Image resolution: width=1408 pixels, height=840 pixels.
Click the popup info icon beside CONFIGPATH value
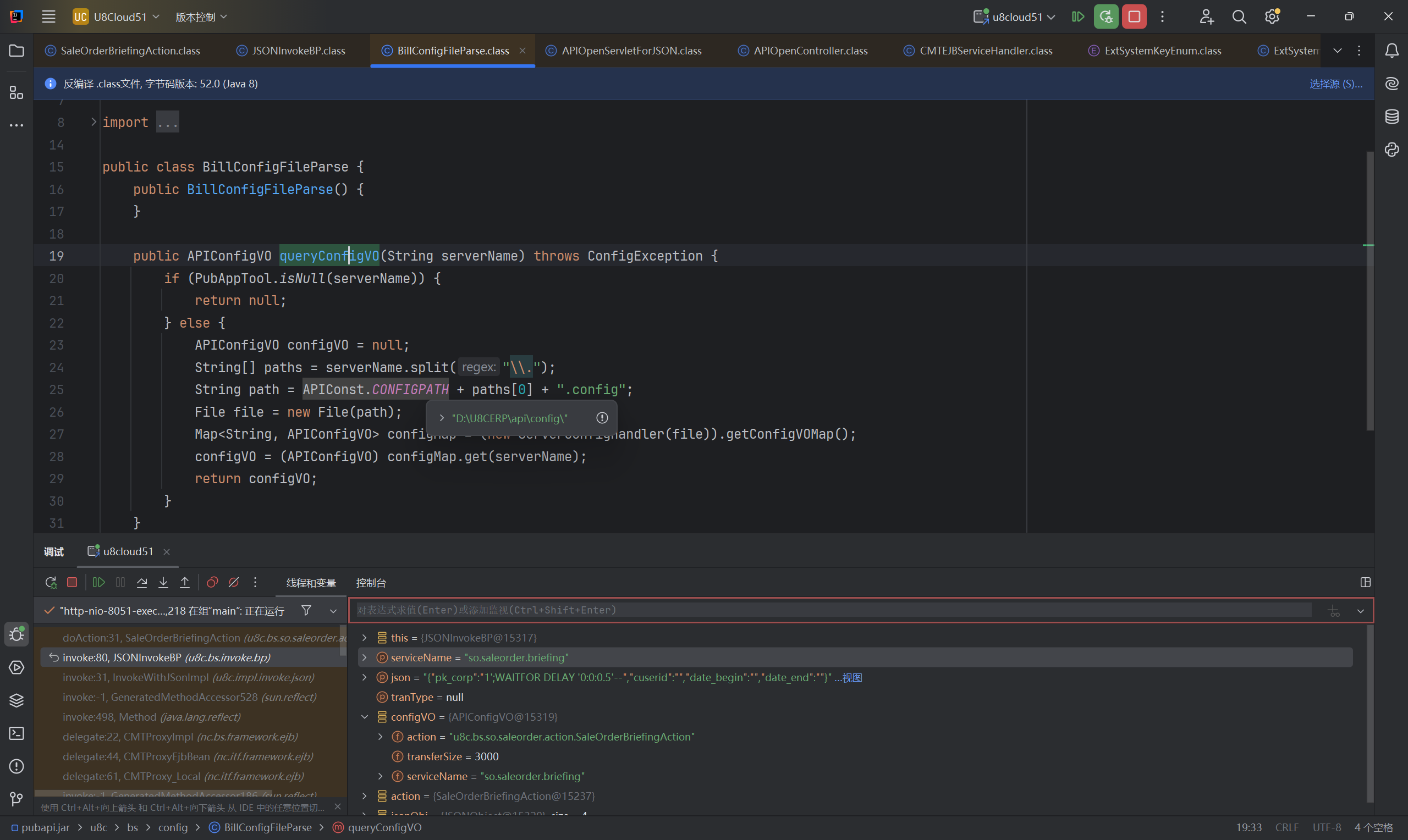coord(602,418)
